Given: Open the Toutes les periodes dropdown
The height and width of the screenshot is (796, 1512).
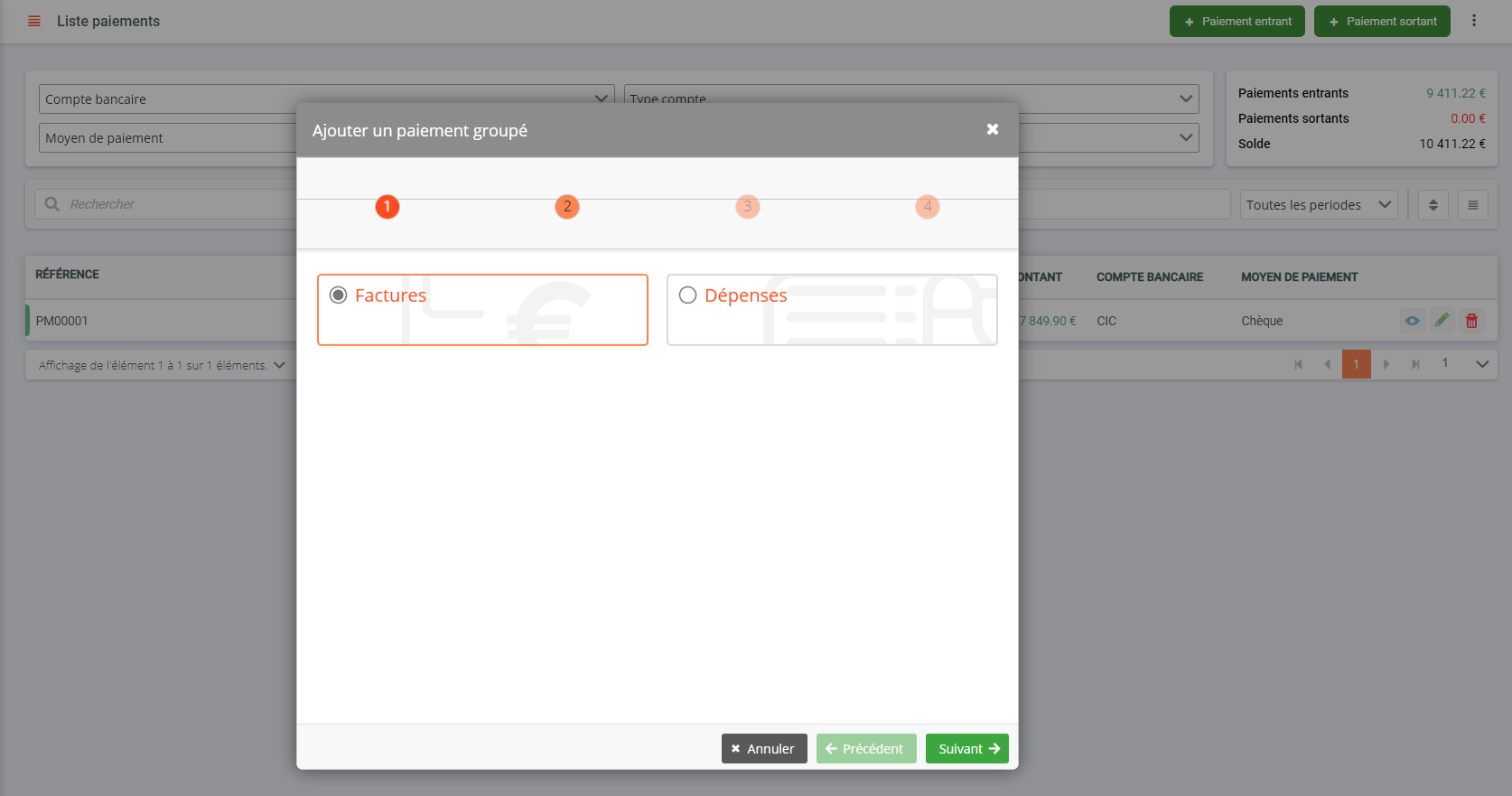Looking at the screenshot, I should pos(1318,205).
